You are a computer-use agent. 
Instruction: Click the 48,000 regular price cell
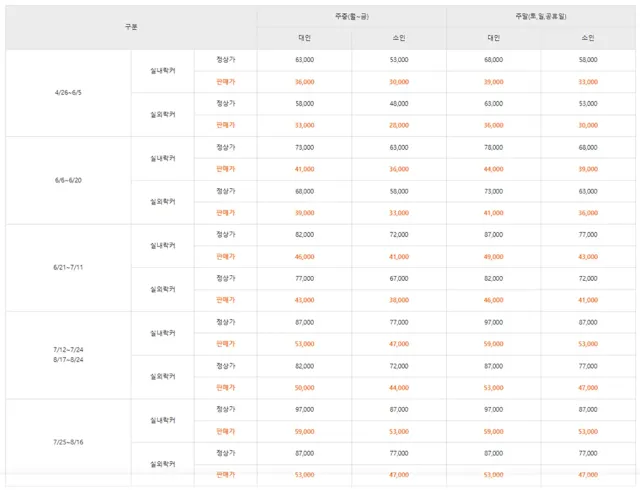click(x=399, y=104)
